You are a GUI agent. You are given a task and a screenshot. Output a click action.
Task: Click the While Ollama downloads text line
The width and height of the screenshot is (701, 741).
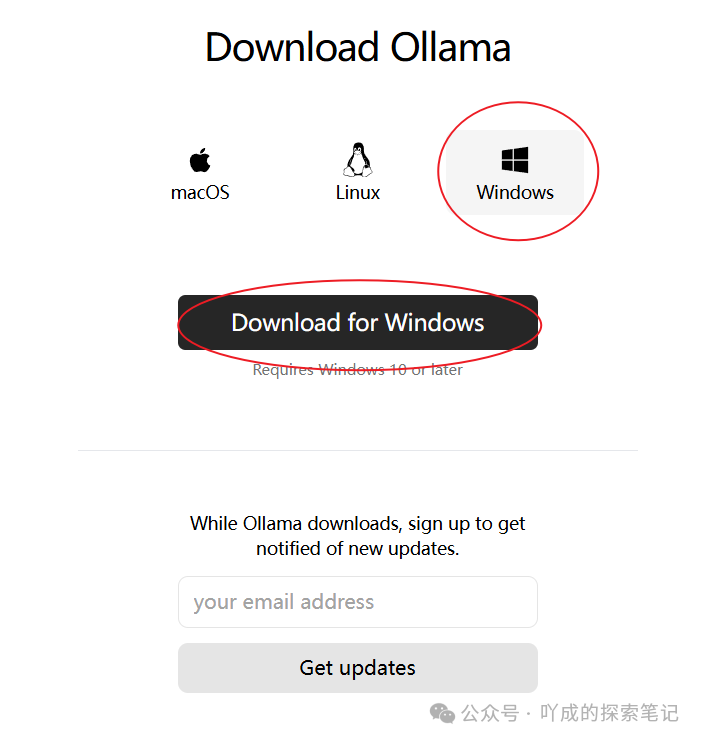(x=358, y=524)
